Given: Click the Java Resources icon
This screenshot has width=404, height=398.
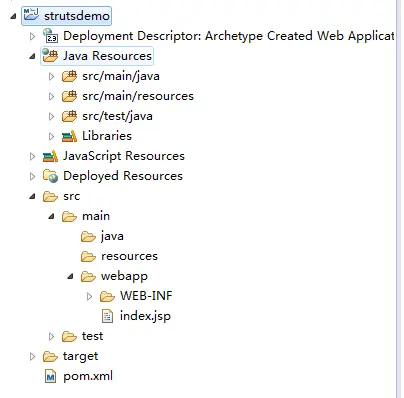Looking at the screenshot, I should click(50, 56).
